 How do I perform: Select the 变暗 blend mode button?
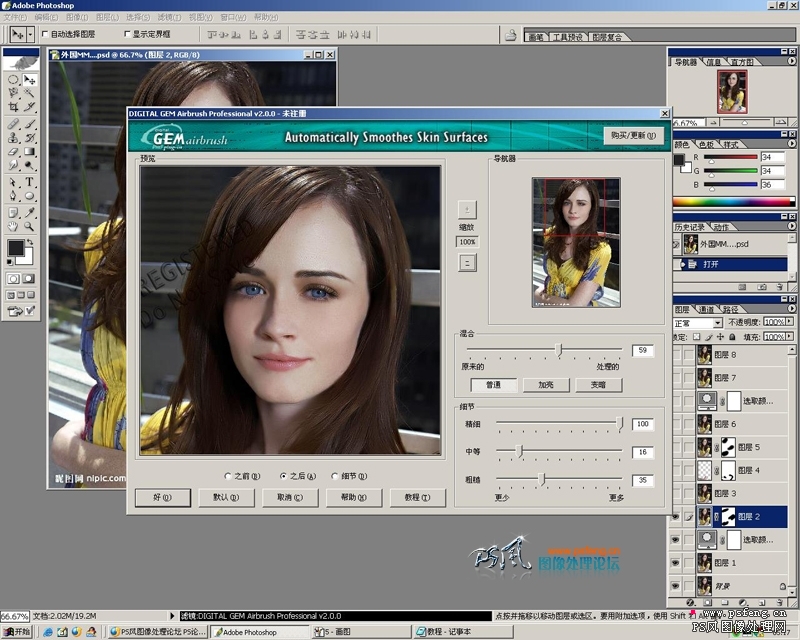[x=598, y=385]
